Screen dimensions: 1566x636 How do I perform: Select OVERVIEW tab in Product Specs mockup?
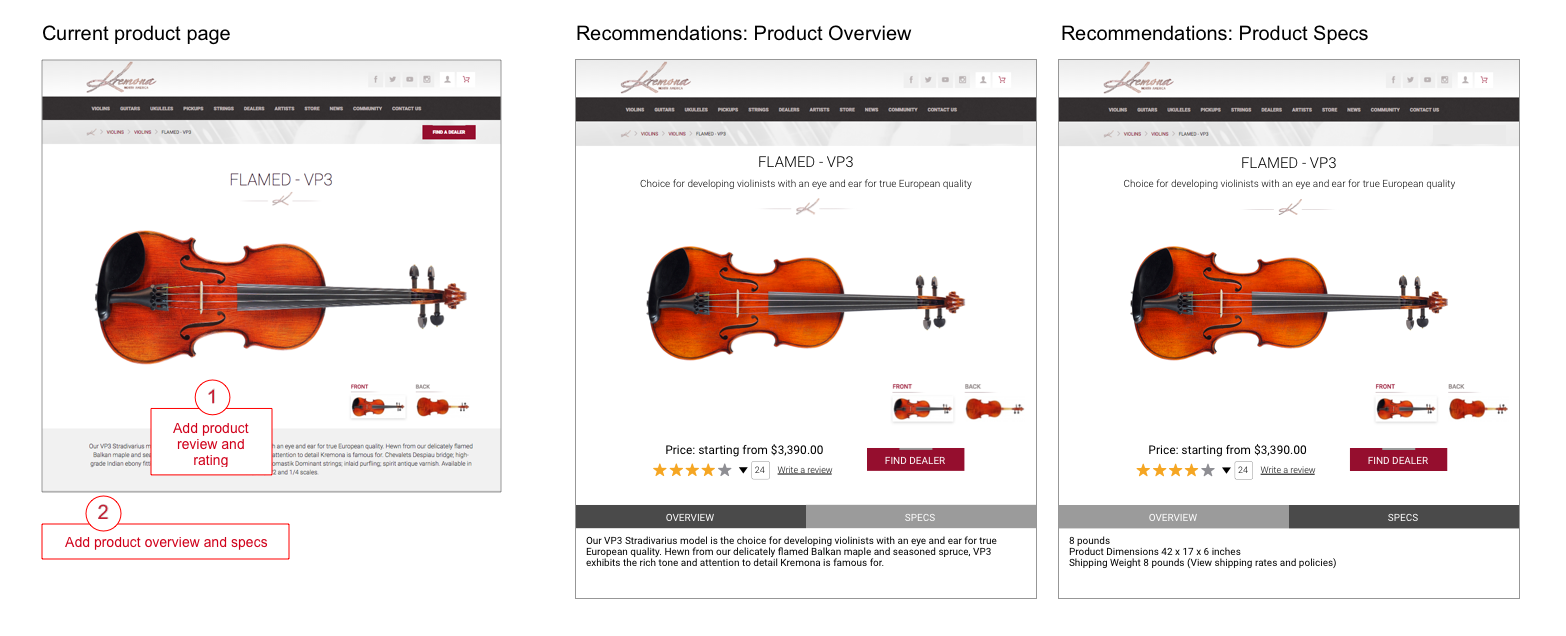coord(1173,517)
